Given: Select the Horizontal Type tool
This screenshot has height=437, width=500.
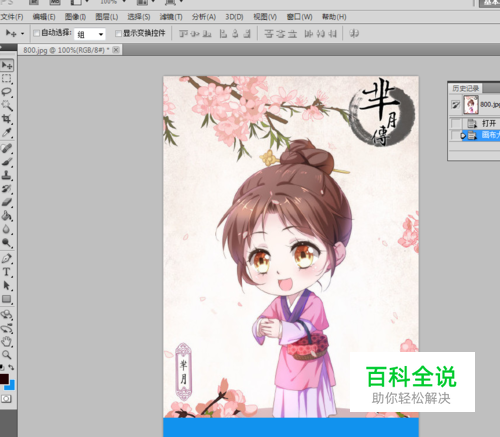Looking at the screenshot, I should [7, 272].
